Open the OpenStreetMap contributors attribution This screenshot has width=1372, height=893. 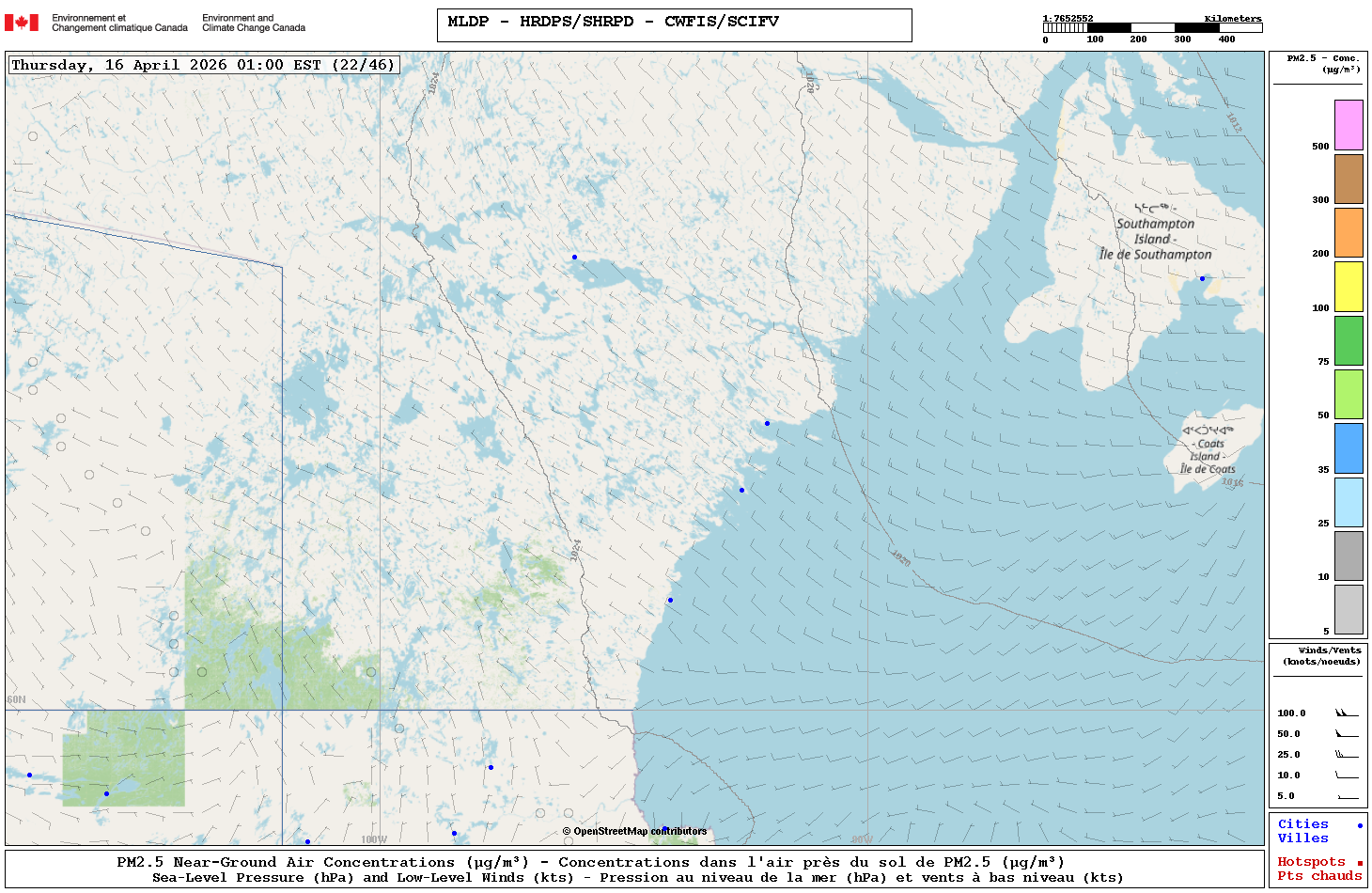coord(634,831)
